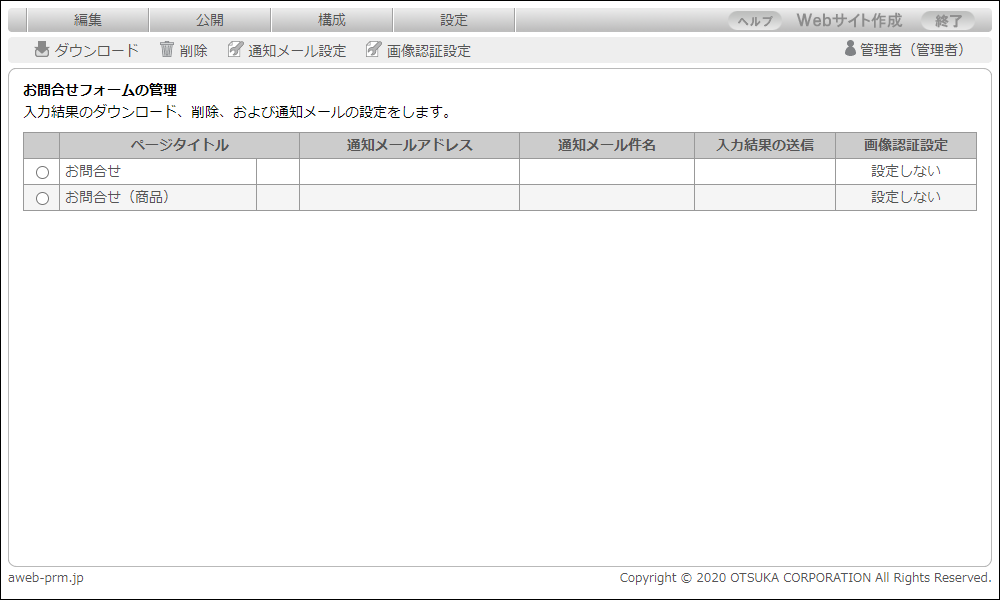The height and width of the screenshot is (600, 1000).
Task: Select the radio button for お問合せ（商品）
Action: click(x=42, y=198)
